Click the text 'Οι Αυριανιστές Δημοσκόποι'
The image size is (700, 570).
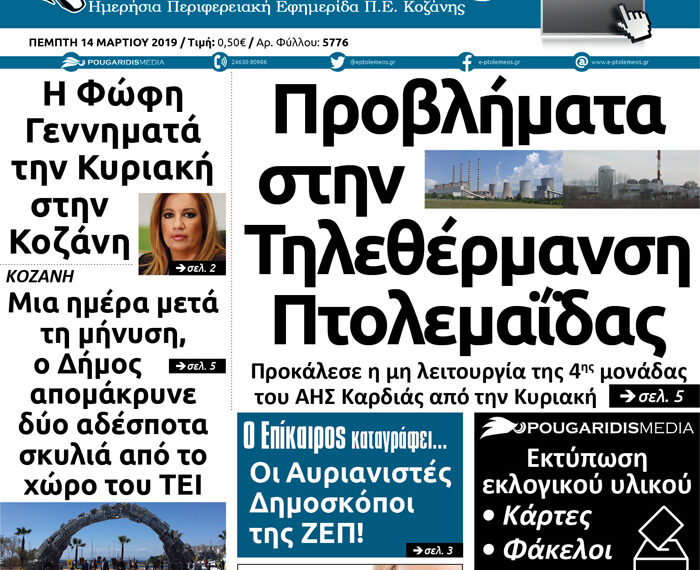point(350,489)
